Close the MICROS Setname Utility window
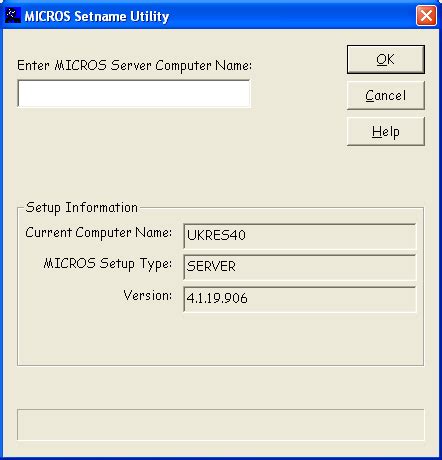442x460 pixels. 426,15
